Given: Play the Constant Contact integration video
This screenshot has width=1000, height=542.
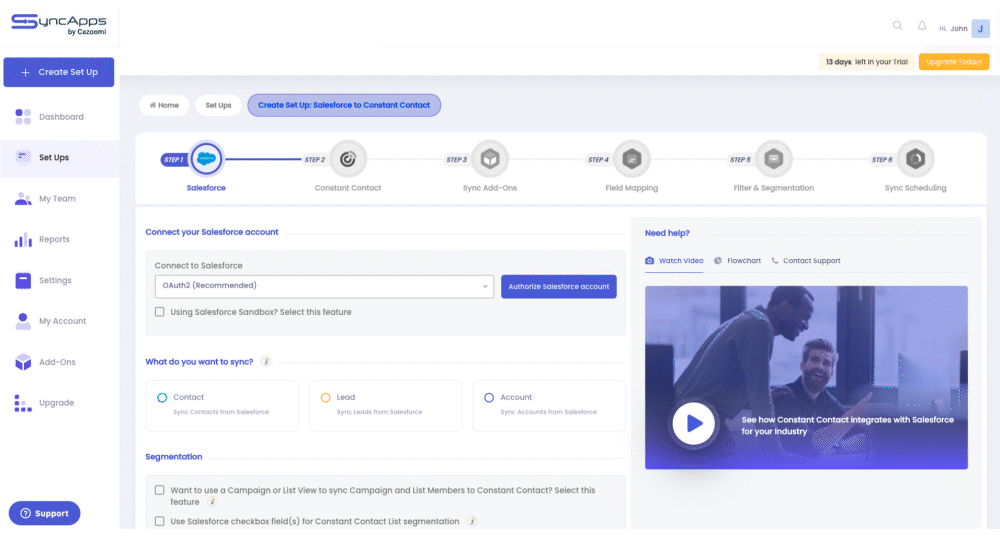Looking at the screenshot, I should 693,423.
